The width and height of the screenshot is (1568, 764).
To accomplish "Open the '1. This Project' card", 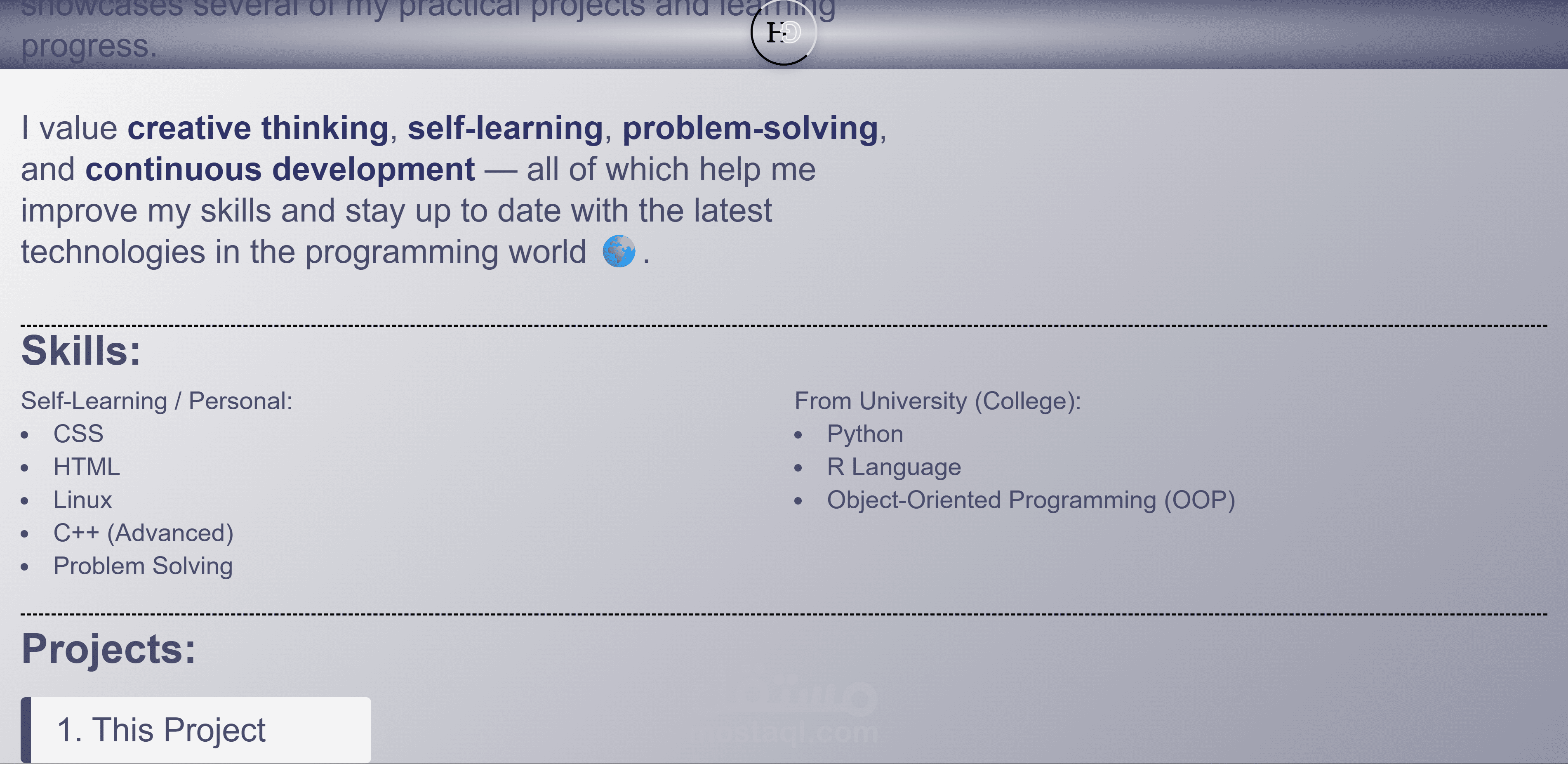I will [x=196, y=729].
